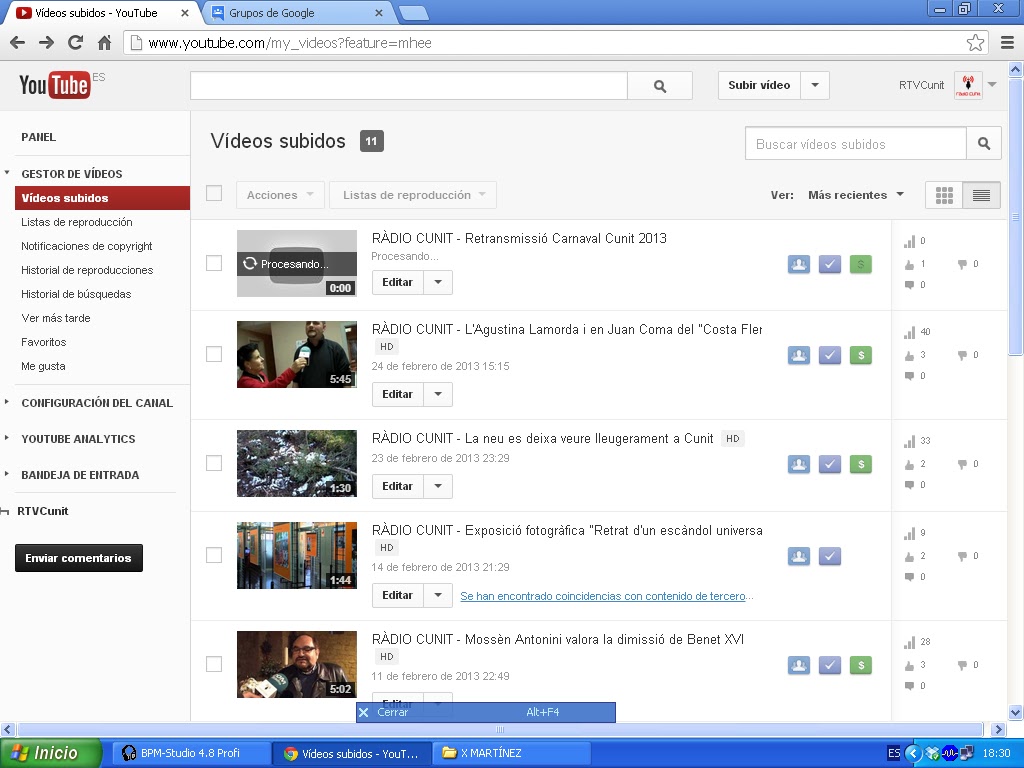The width and height of the screenshot is (1024, 768).
Task: Open the account dropdown arrow by RTVCunit
Action: coord(992,85)
